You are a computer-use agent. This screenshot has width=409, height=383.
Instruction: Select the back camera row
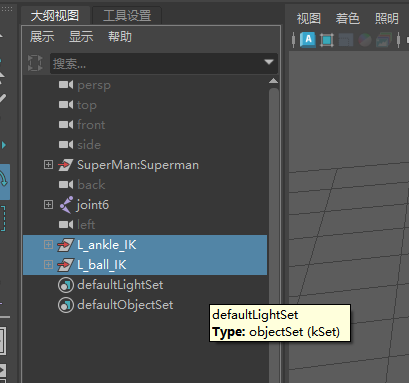pos(145,185)
